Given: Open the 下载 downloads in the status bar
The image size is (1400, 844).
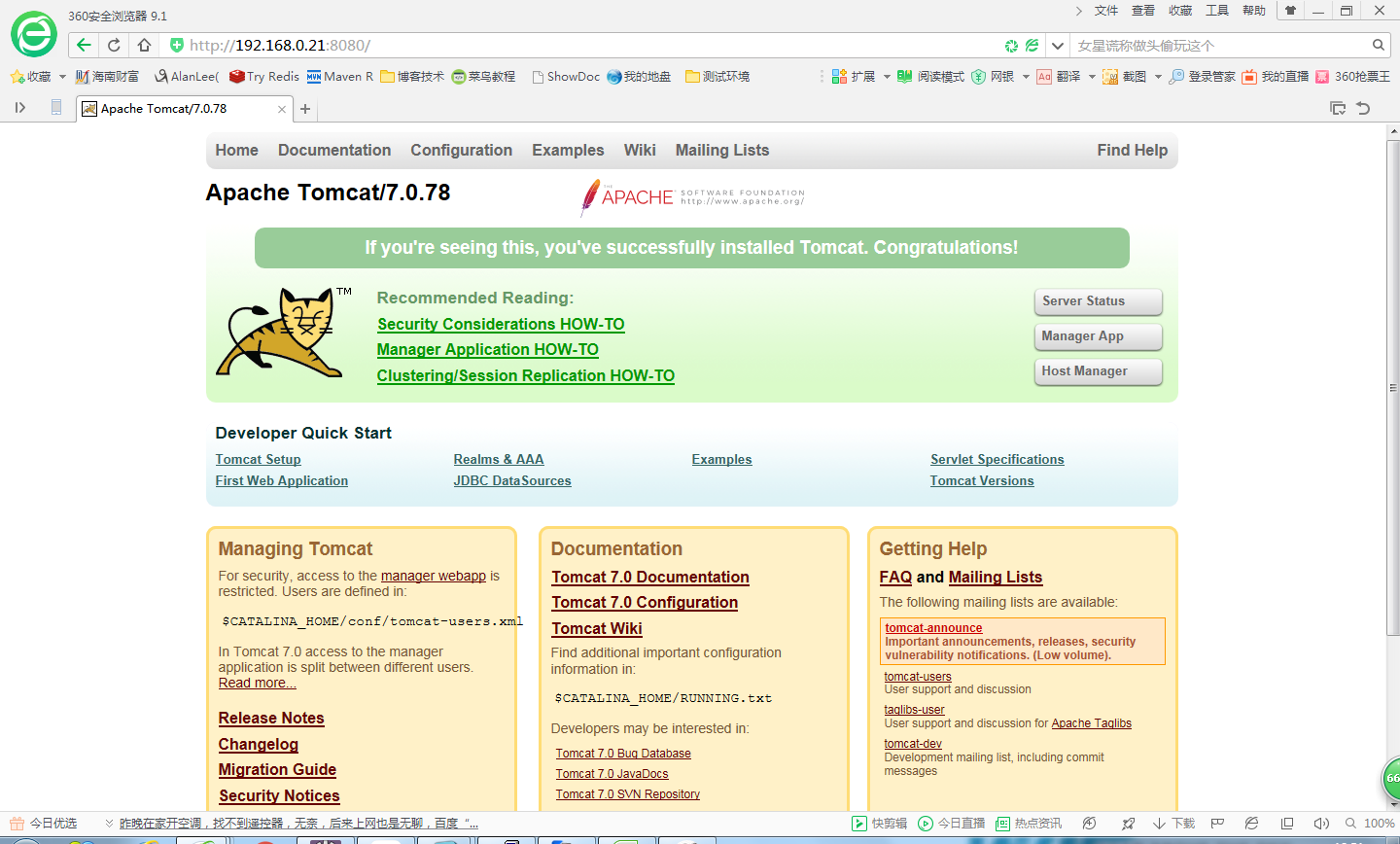Looking at the screenshot, I should (1173, 824).
